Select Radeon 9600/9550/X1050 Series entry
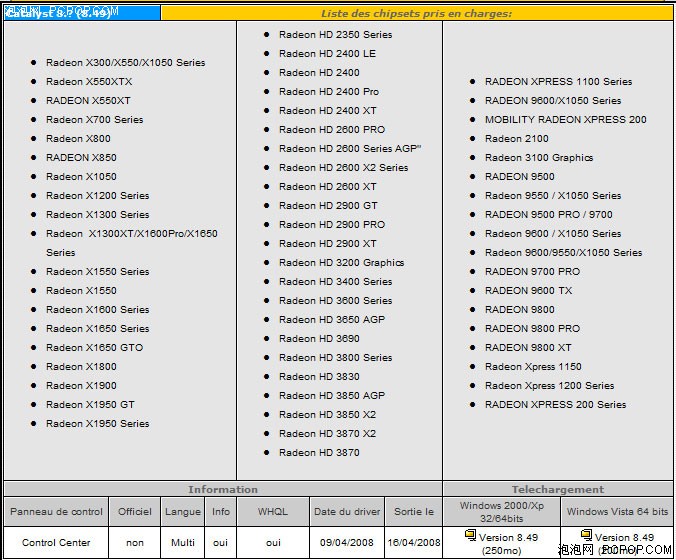Screen dimensions: 676x560 point(563,252)
